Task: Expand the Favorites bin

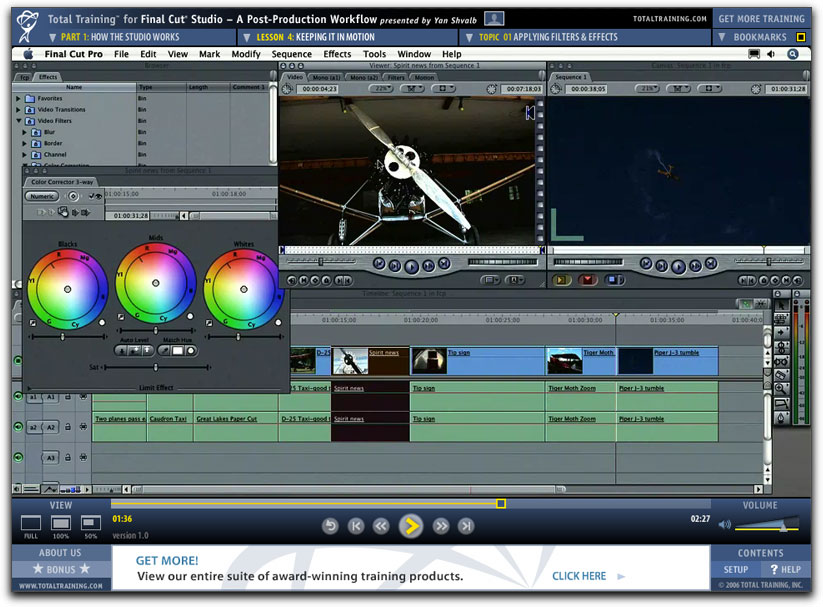Action: [19, 99]
